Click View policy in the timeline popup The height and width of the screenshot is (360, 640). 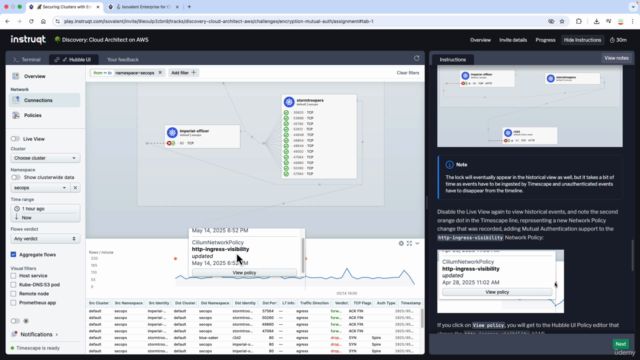point(244,273)
